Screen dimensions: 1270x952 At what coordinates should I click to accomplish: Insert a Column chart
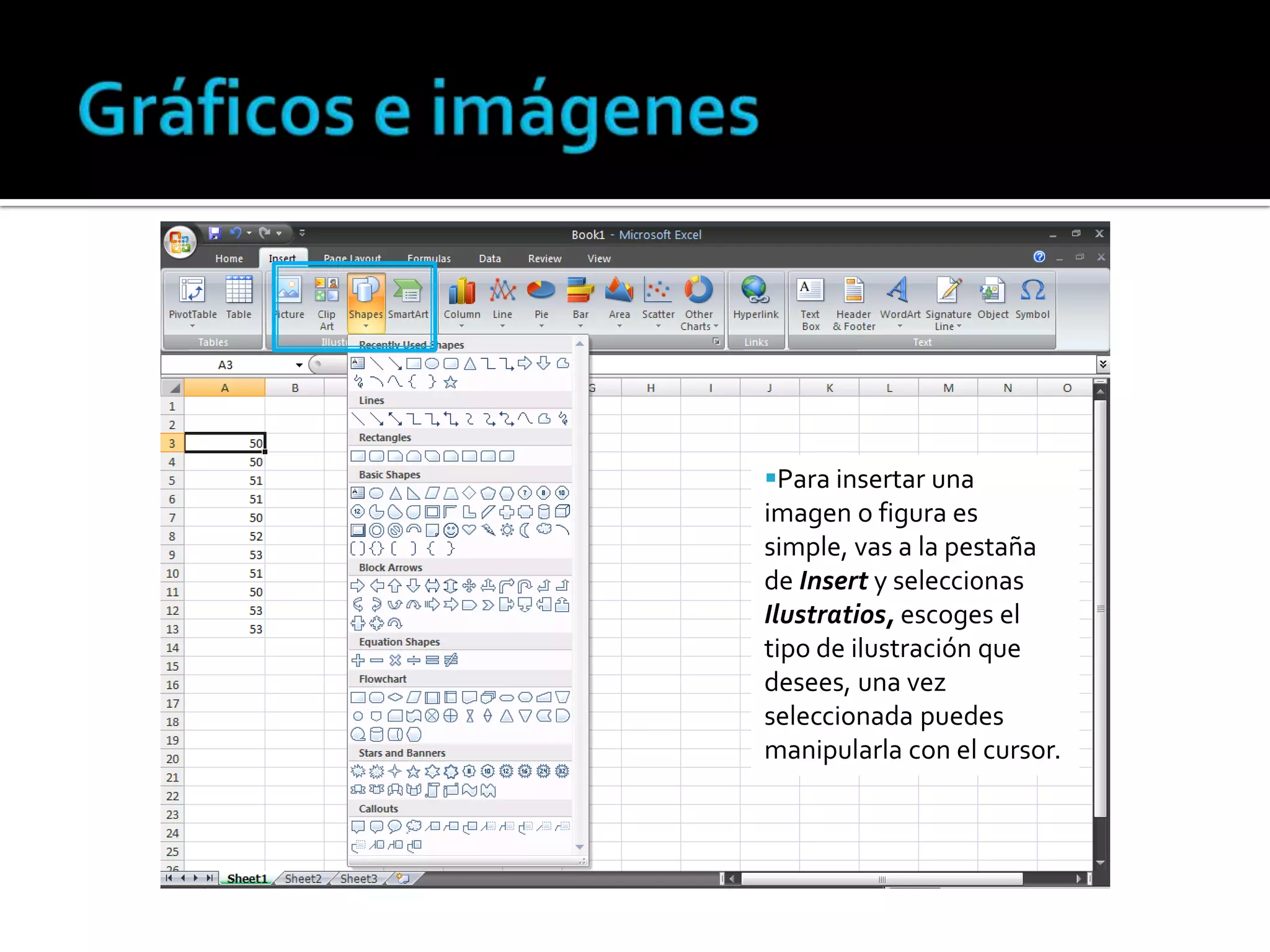tap(462, 302)
